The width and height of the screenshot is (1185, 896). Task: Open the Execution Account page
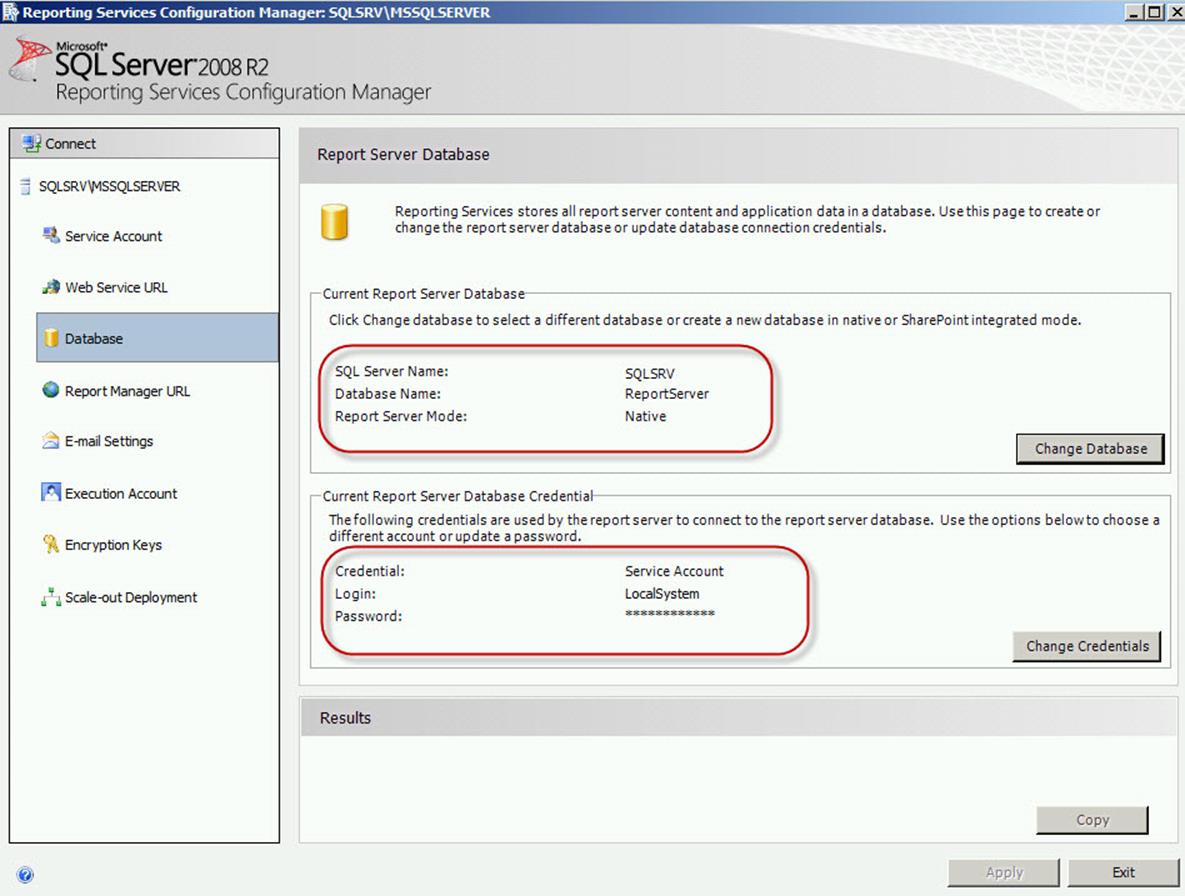[121, 493]
